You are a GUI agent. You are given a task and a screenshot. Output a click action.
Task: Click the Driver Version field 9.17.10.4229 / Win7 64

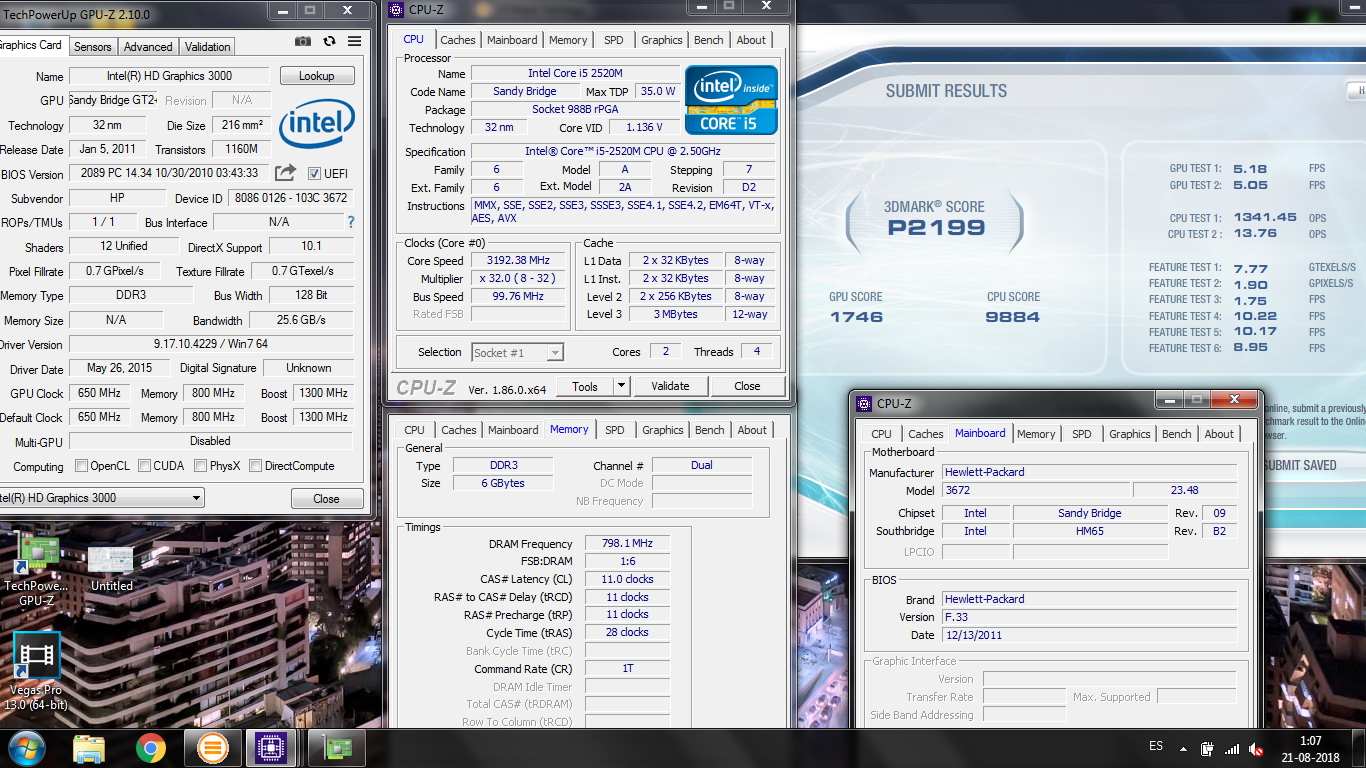[210, 344]
